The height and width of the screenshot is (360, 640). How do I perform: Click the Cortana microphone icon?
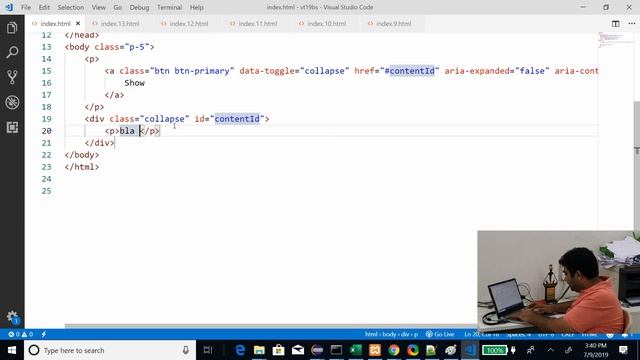pyautogui.click(x=186, y=350)
